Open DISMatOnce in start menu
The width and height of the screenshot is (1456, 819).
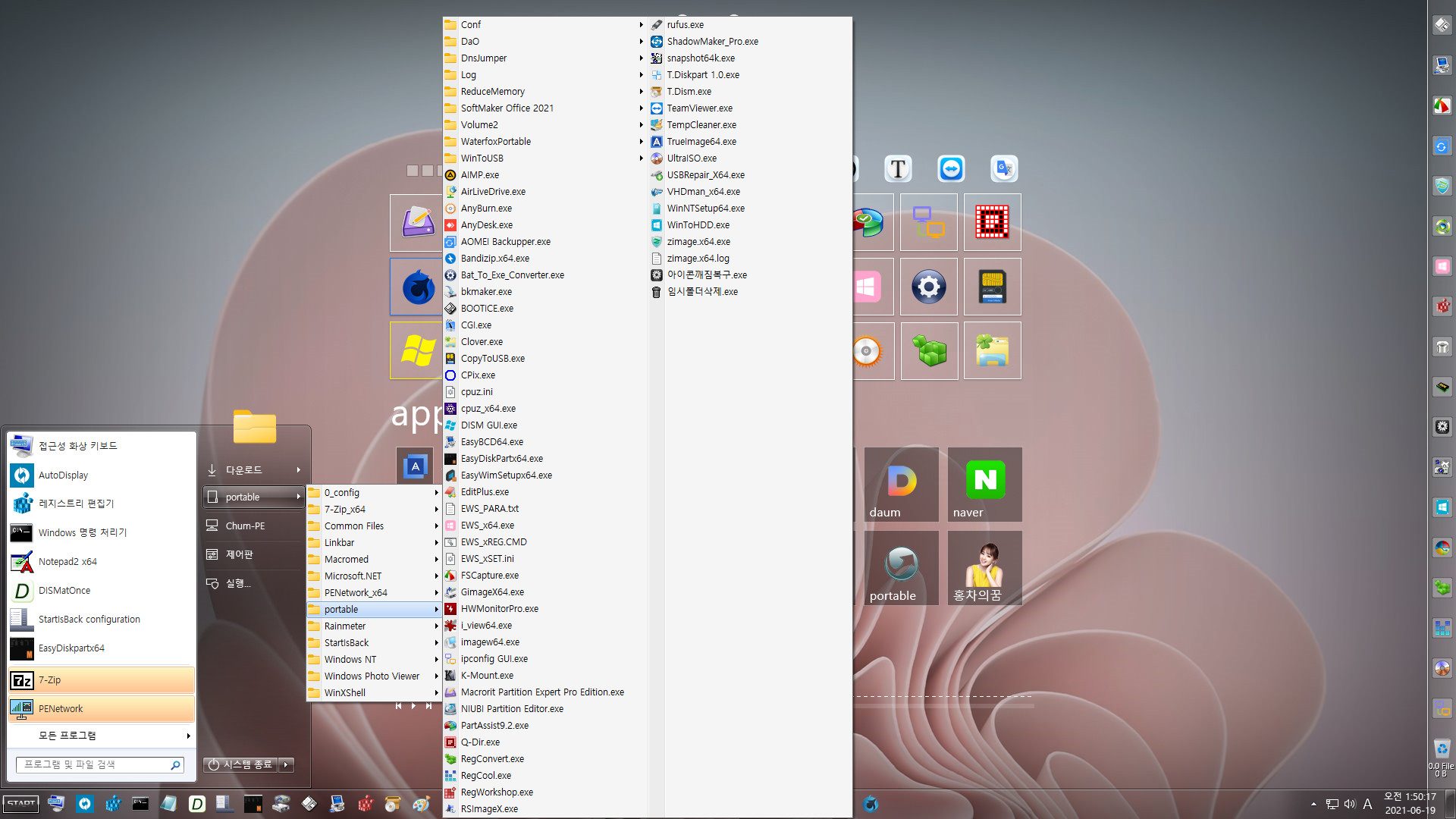[102, 591]
